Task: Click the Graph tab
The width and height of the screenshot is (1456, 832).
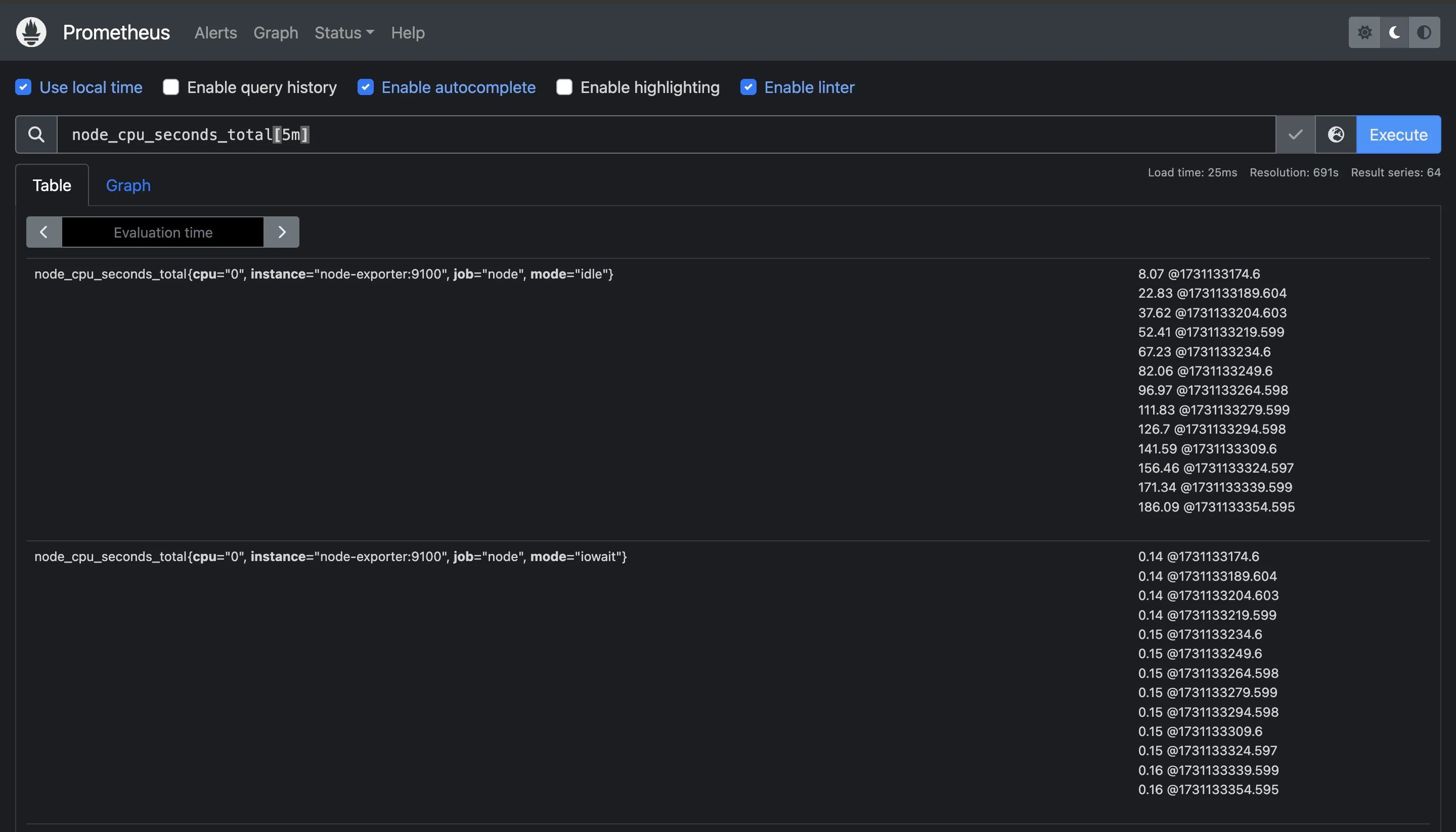Action: click(x=128, y=184)
